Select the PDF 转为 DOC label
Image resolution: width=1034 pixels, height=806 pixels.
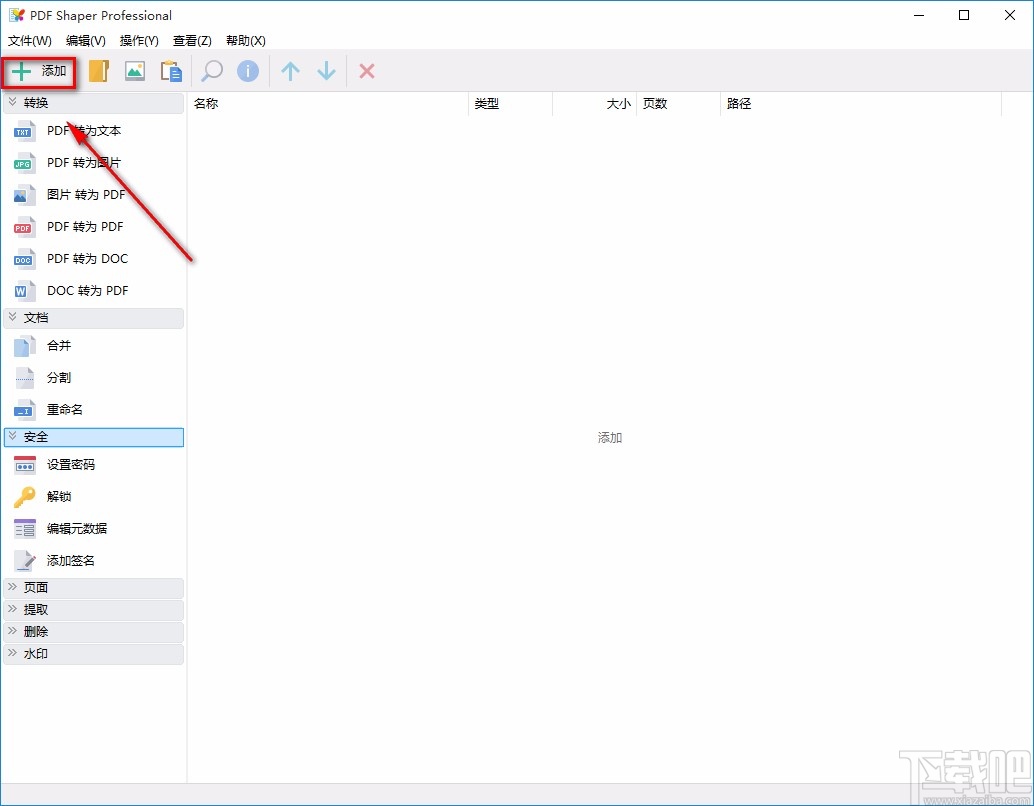click(87, 259)
